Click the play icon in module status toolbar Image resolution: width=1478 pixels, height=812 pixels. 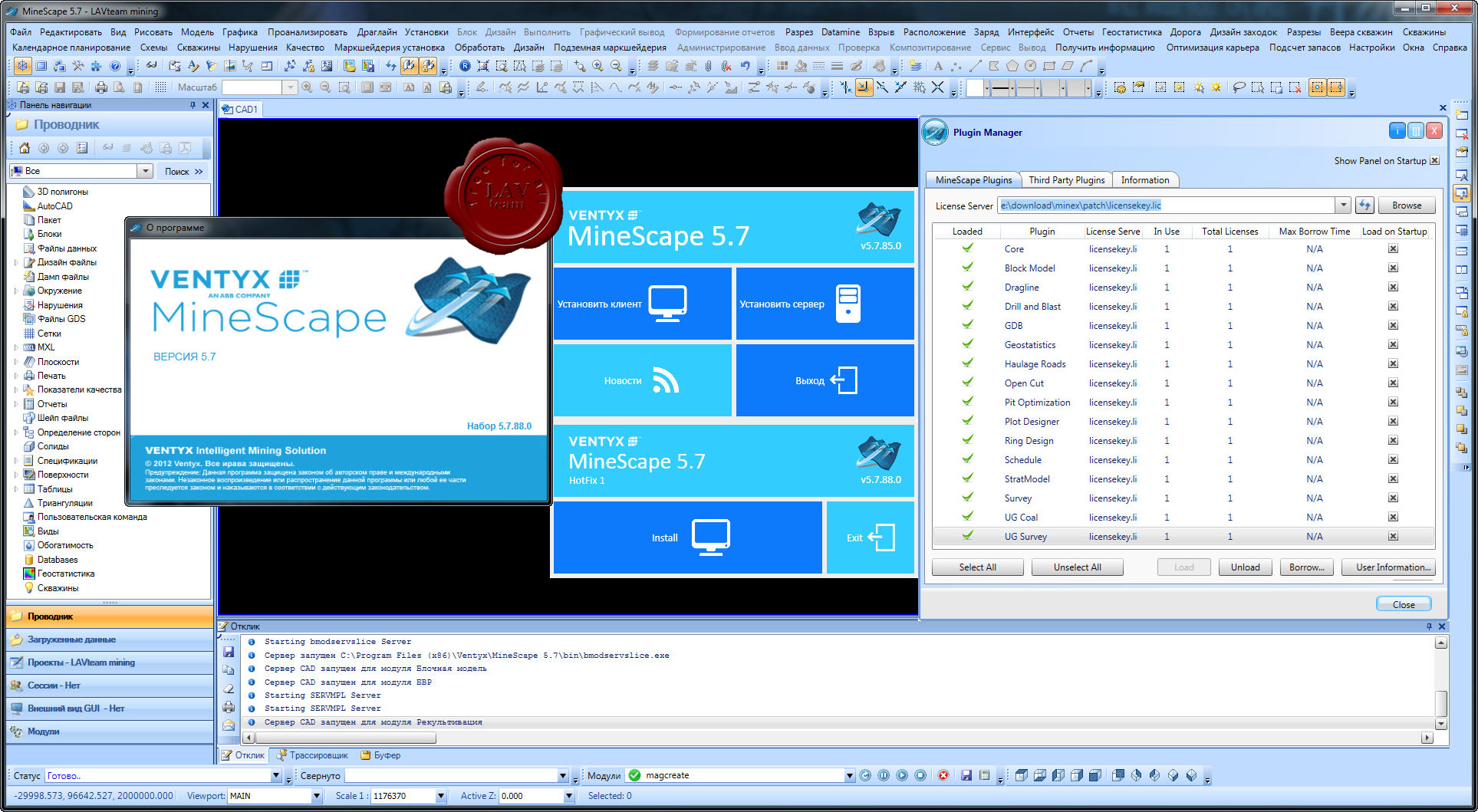tap(902, 775)
